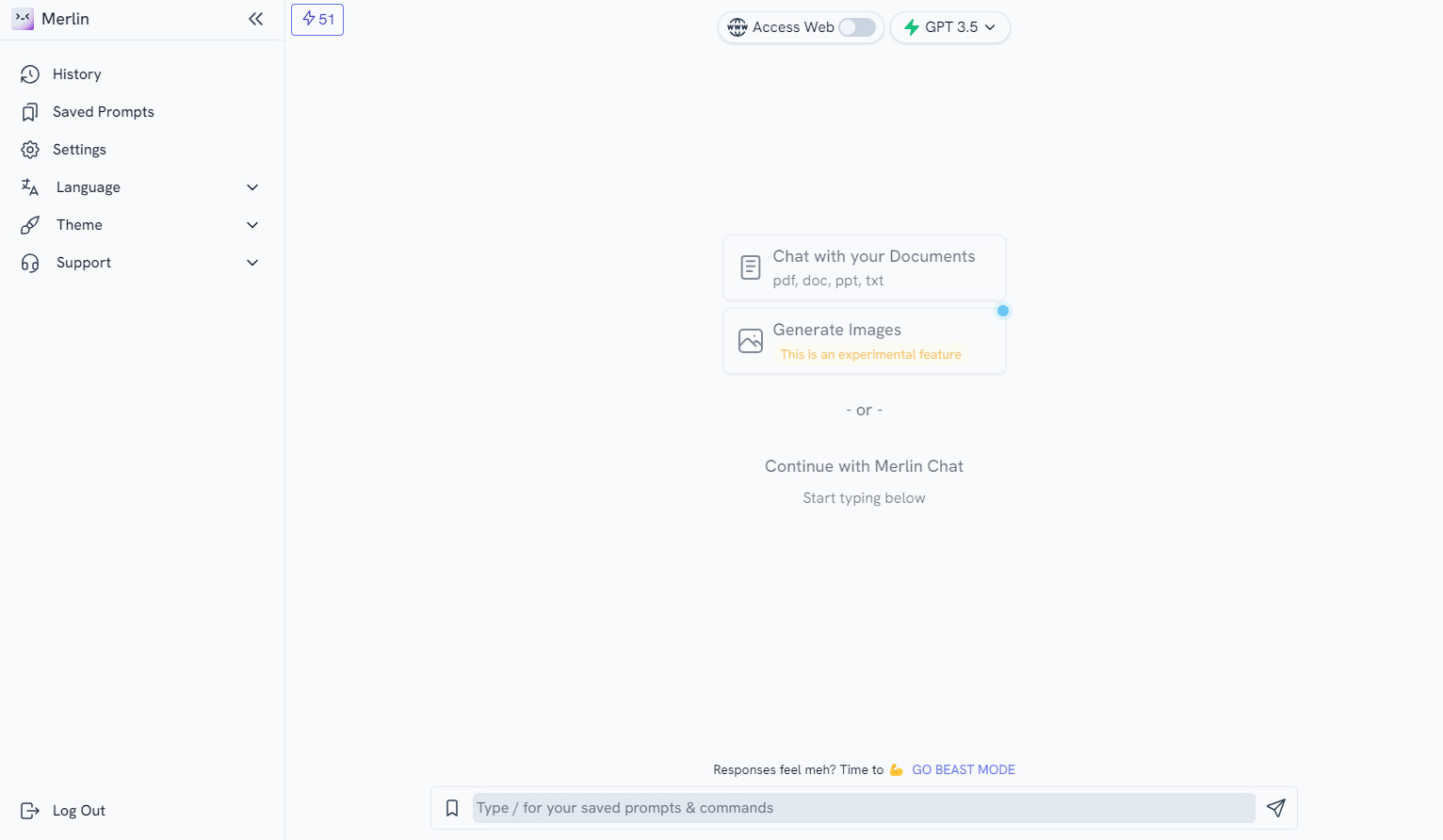
Task: Click the Saved Prompts icon
Action: (29, 111)
